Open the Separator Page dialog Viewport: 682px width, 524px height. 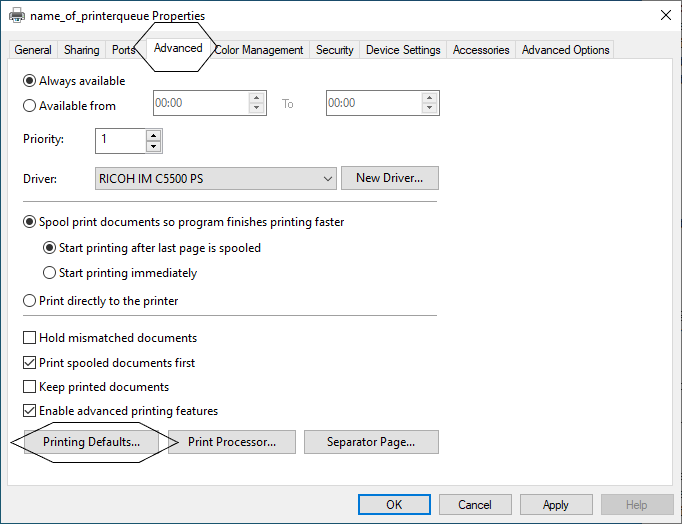(370, 442)
